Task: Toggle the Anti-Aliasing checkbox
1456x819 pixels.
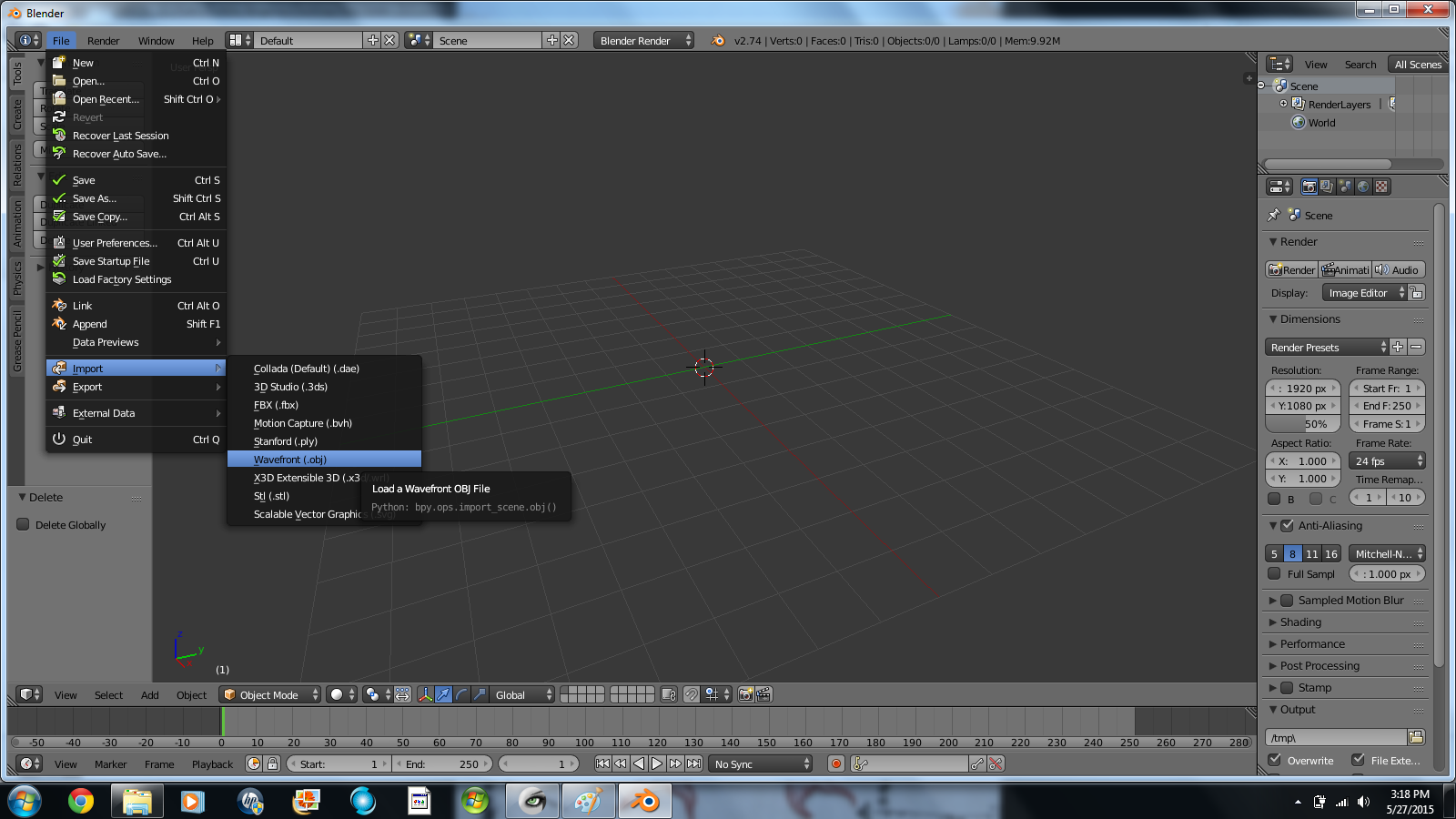Action: (x=1287, y=526)
